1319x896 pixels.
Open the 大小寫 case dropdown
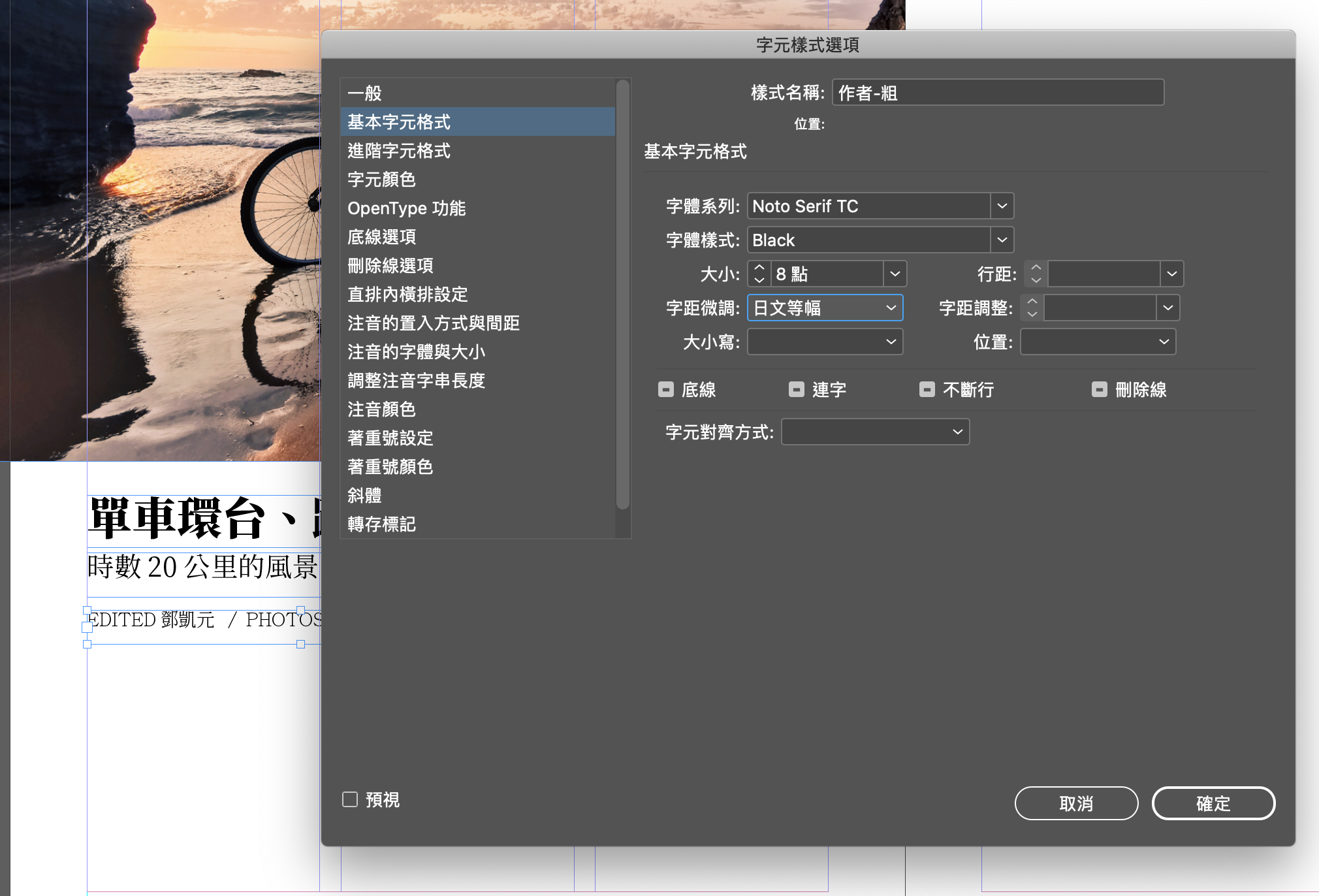click(x=825, y=342)
